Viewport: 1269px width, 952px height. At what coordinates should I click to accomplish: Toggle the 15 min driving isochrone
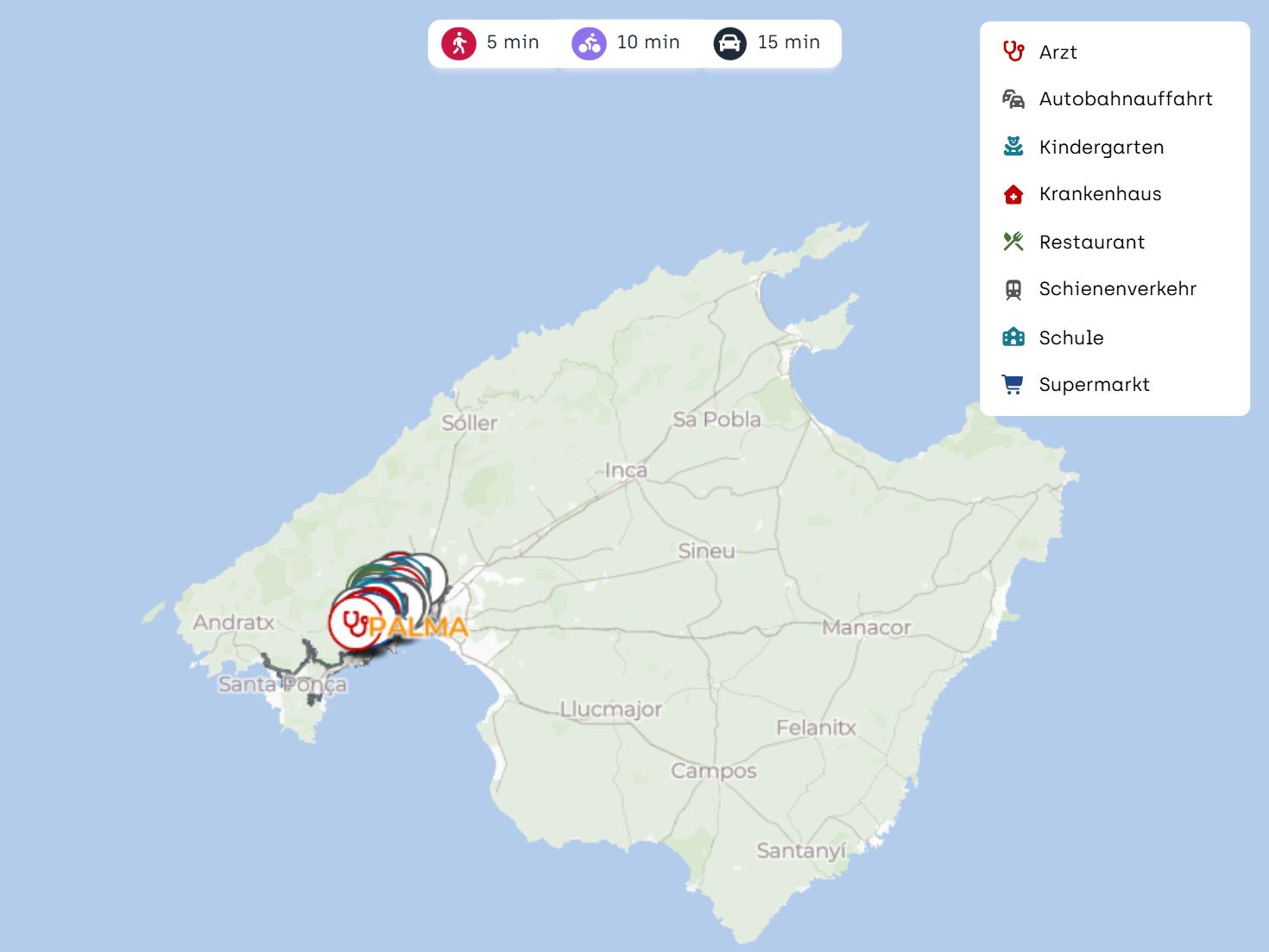coord(788,42)
